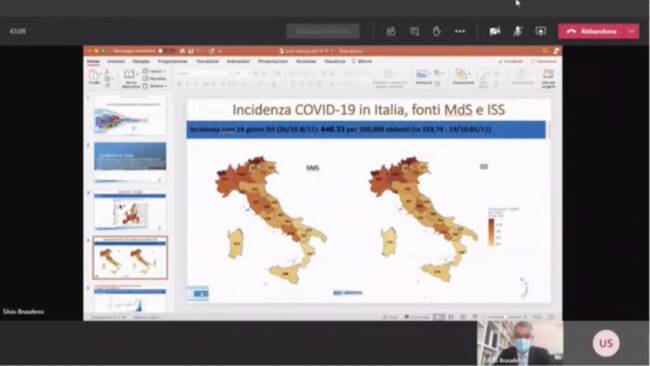Click the US participant avatar
Screen dimensions: 650x366
(606, 343)
